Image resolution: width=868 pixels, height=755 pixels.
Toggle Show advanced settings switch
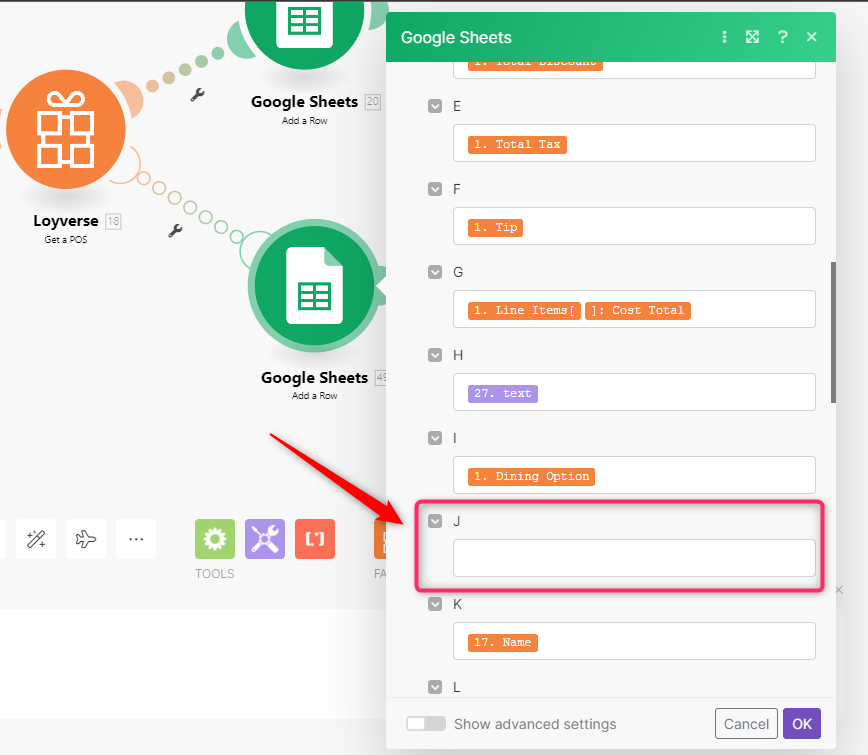[426, 724]
